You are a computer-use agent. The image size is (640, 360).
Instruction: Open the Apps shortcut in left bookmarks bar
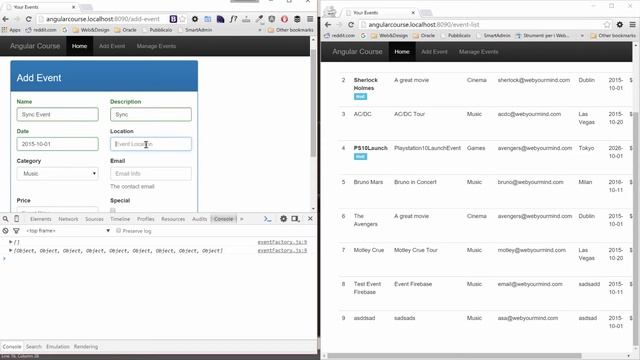[x=11, y=30]
